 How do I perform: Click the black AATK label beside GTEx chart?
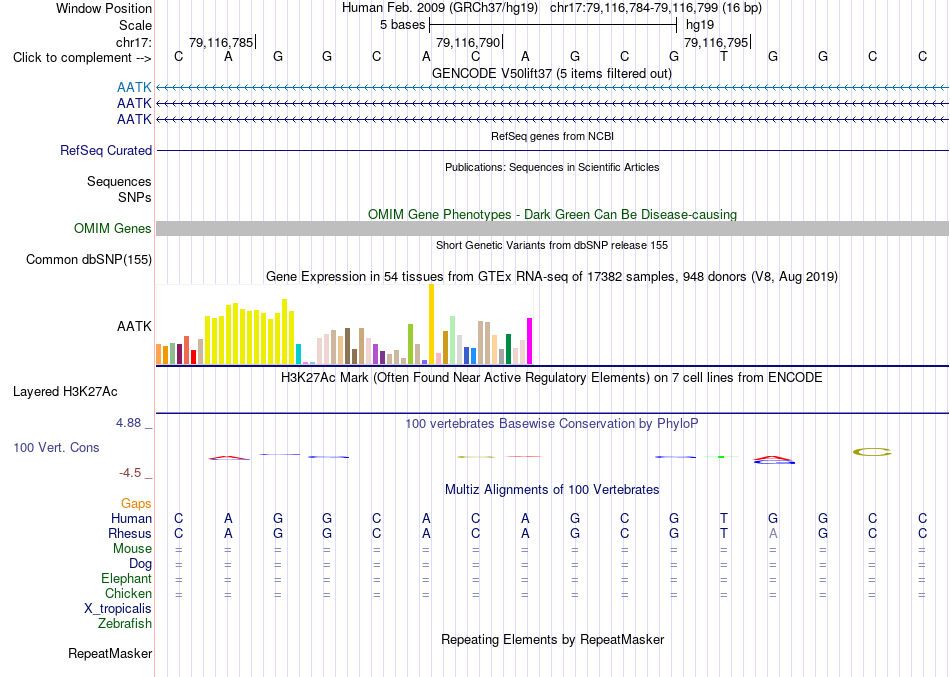click(134, 326)
